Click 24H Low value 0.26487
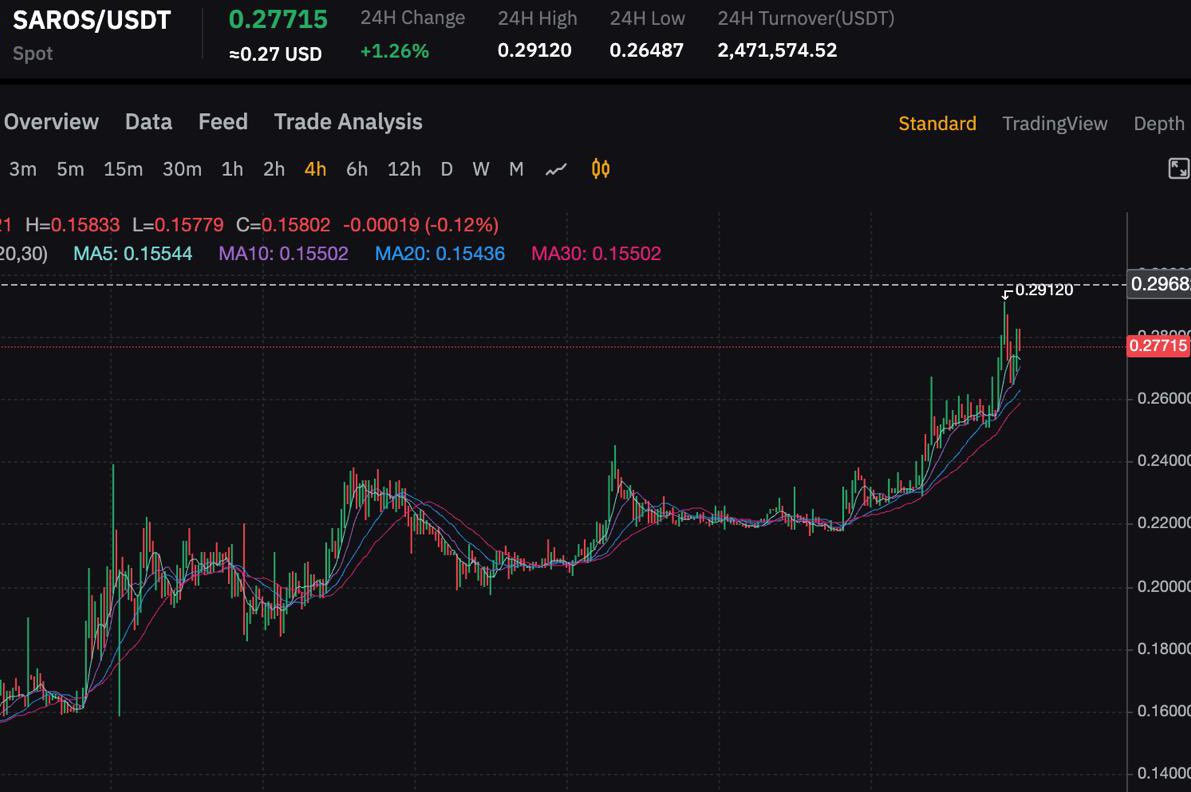Image resolution: width=1191 pixels, height=792 pixels. (x=646, y=50)
